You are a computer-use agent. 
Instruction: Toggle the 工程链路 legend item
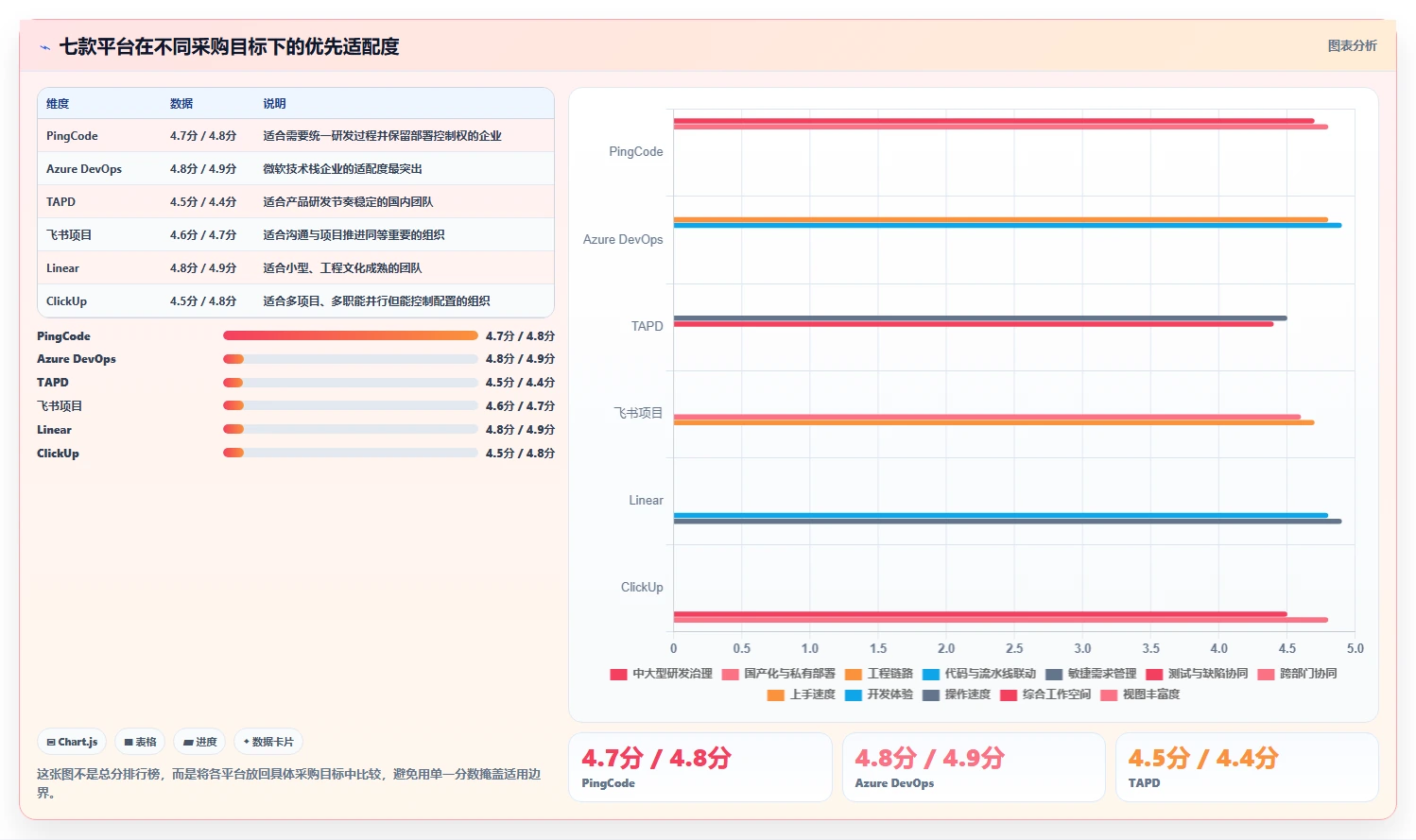click(878, 674)
